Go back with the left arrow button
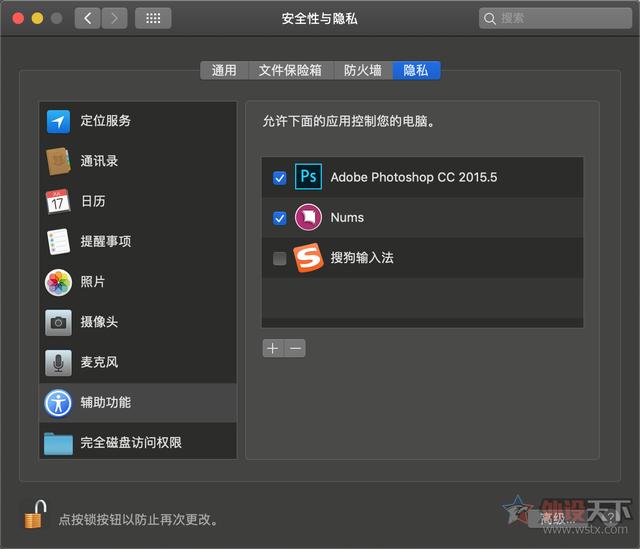Screen dimensions: 640x549 pos(88,18)
